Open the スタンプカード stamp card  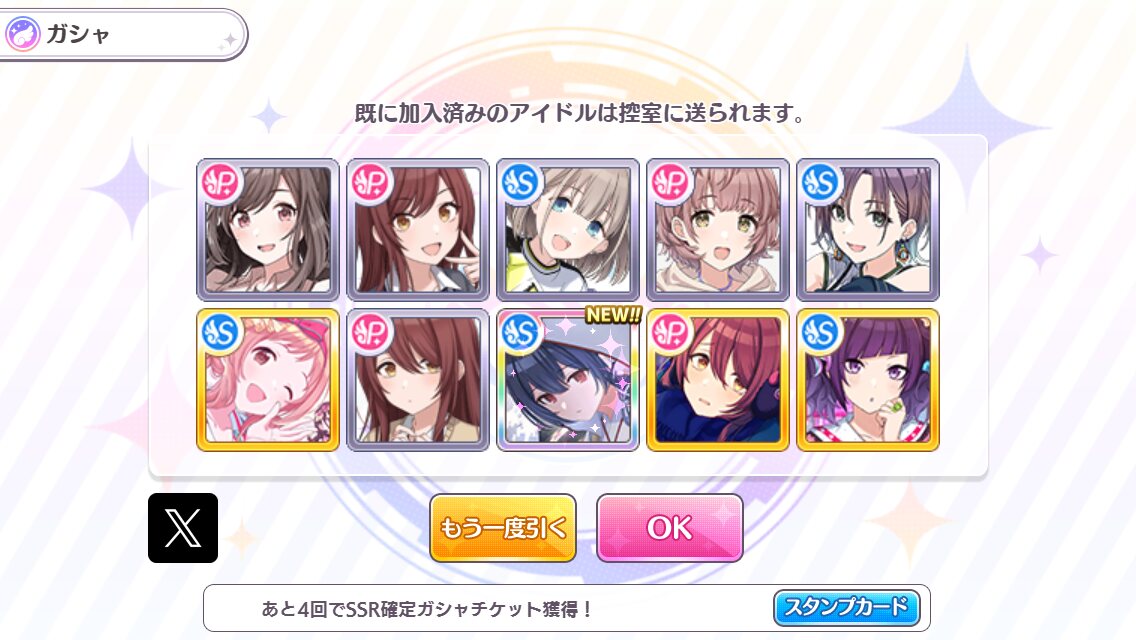[846, 607]
